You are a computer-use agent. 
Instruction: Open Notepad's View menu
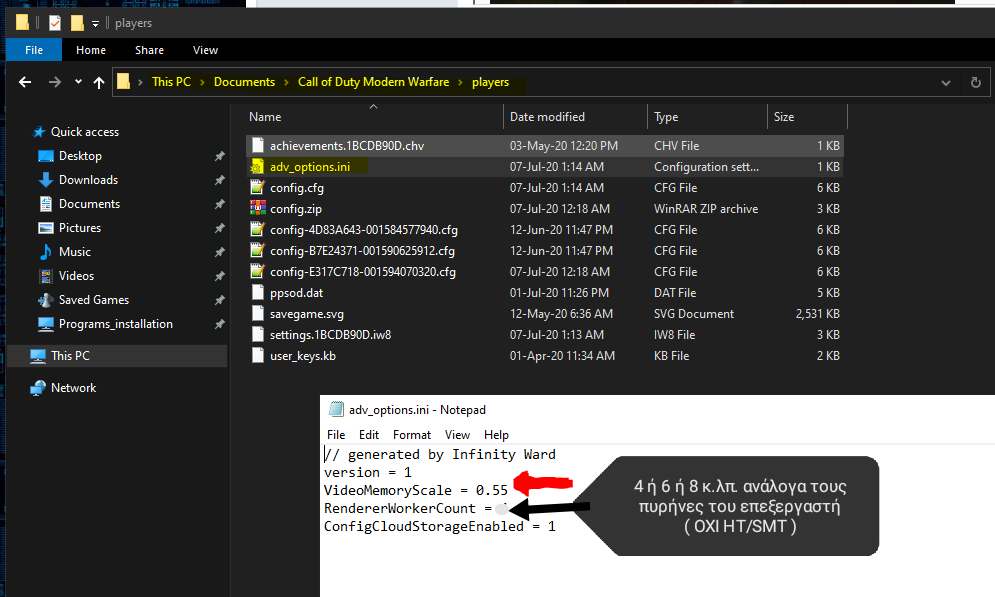pos(457,435)
